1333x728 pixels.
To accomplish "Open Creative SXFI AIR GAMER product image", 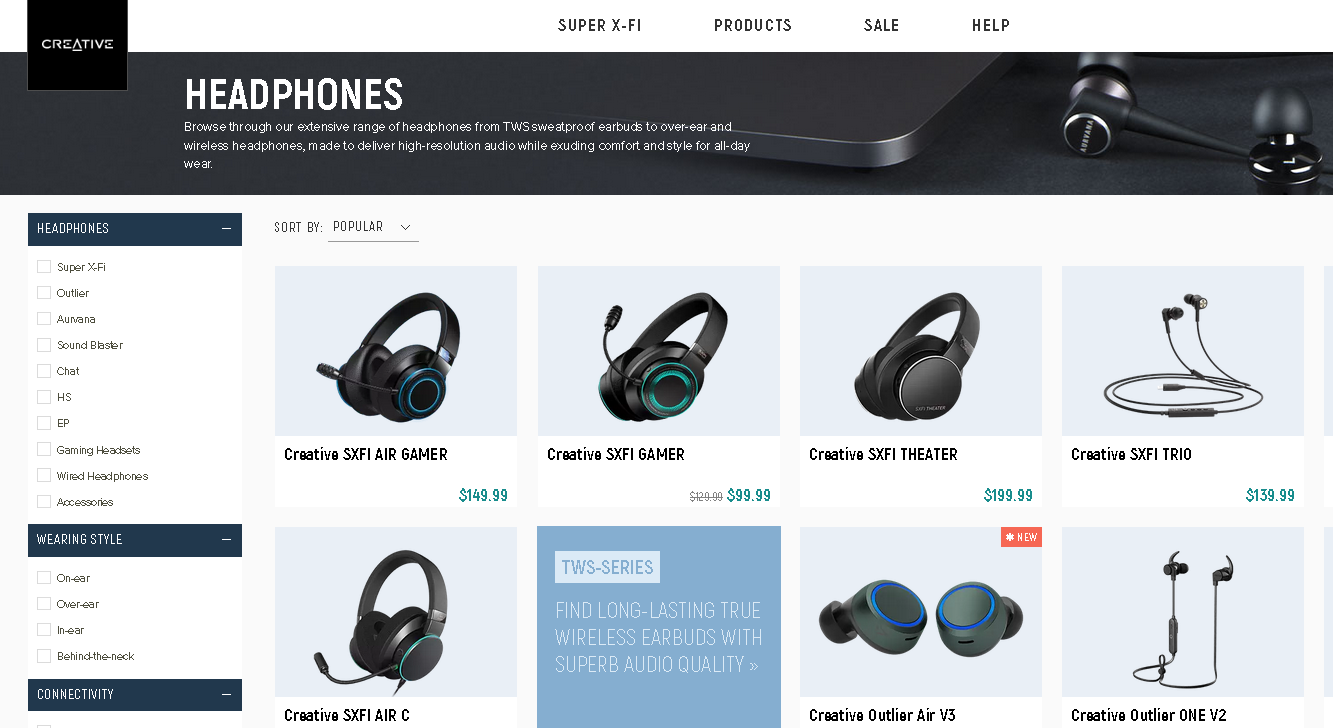I will [x=396, y=351].
